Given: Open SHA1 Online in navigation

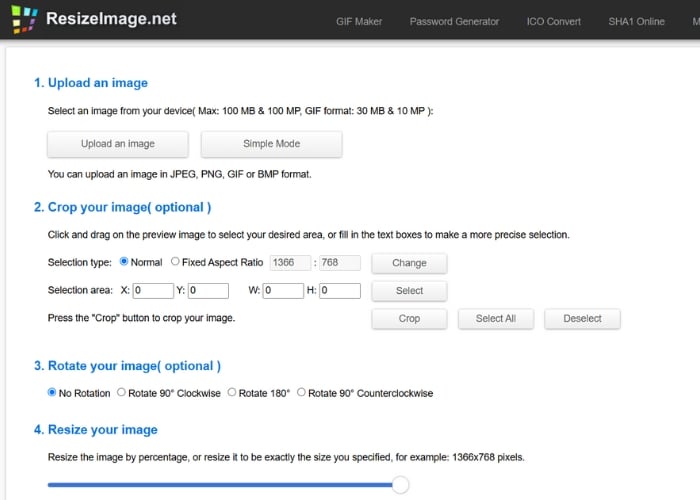Looking at the screenshot, I should (x=636, y=21).
